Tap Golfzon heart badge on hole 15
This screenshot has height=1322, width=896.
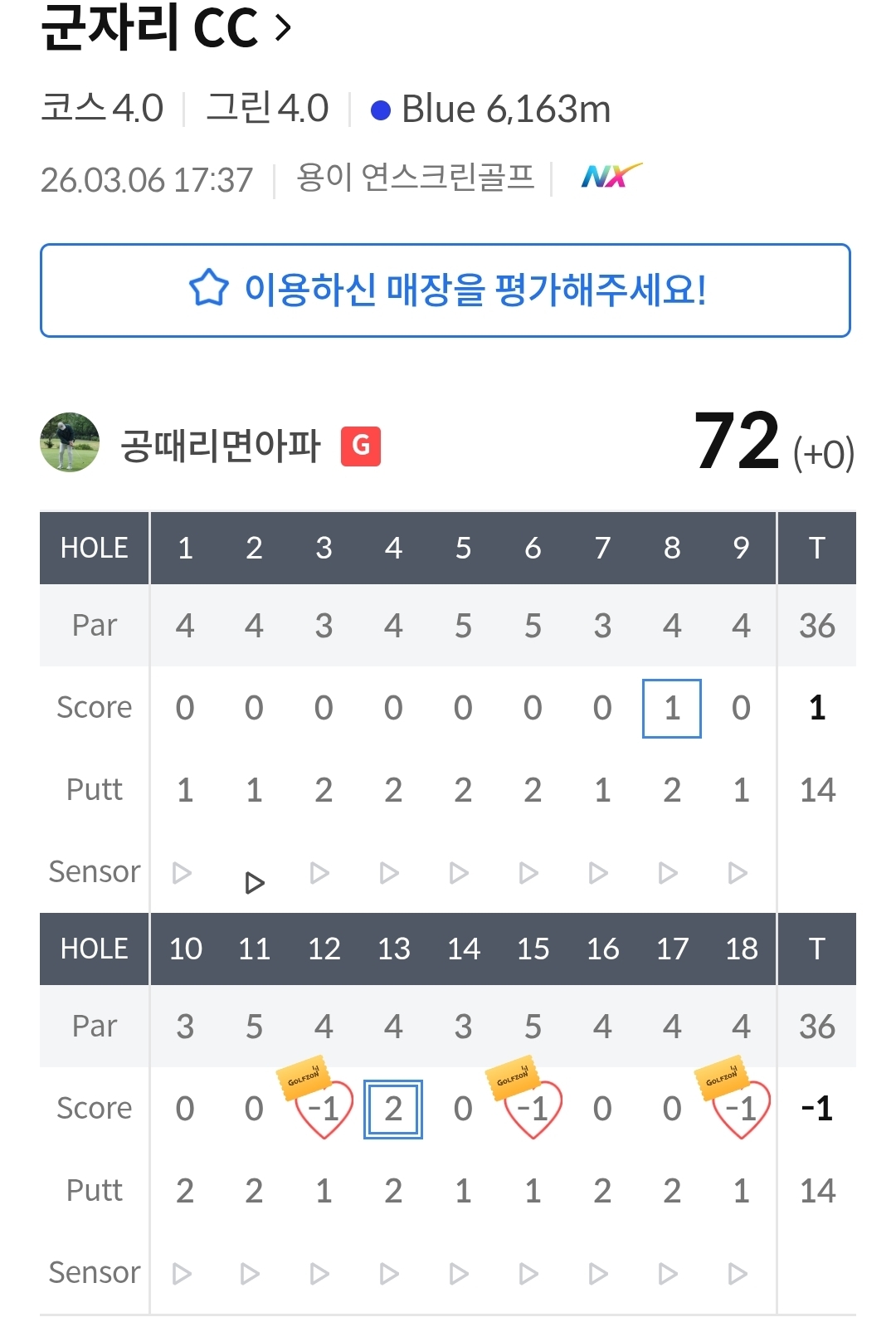point(531,1104)
